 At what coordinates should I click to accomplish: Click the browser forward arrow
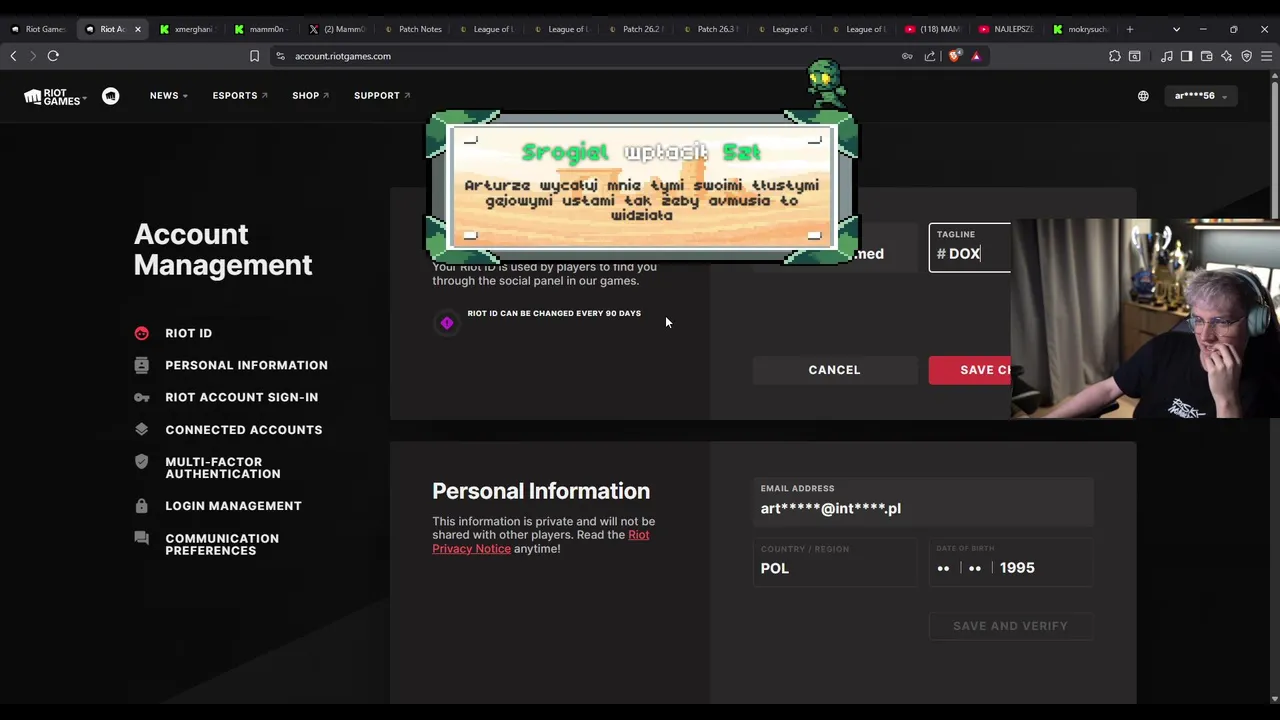pos(33,56)
